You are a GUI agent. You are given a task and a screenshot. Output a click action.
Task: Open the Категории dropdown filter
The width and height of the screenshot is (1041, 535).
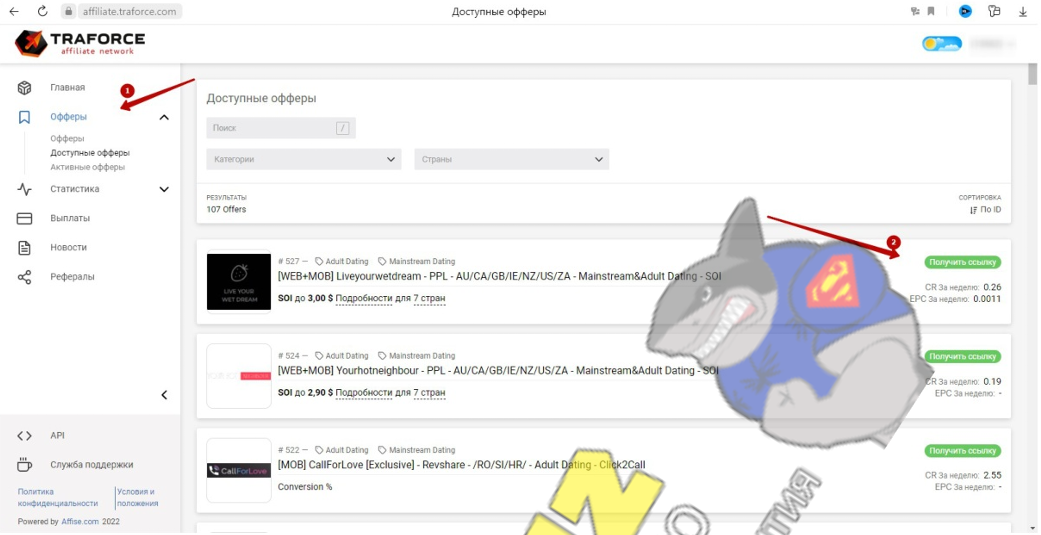click(304, 159)
